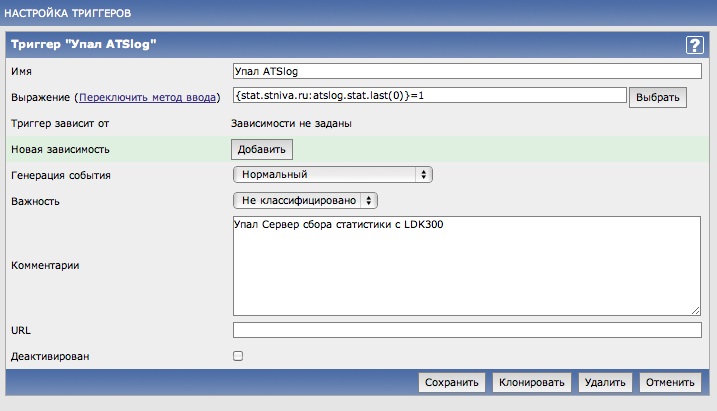The width and height of the screenshot is (717, 411).
Task: Focus the Имя name input field
Action: tap(467, 72)
